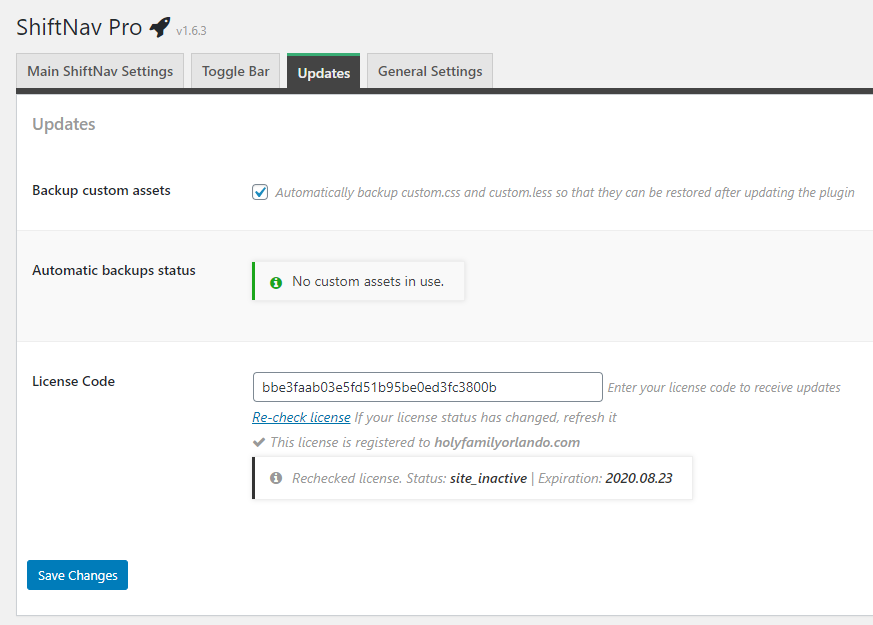Click the automatic backup description text
Screen dimensions: 873x625
564,192
